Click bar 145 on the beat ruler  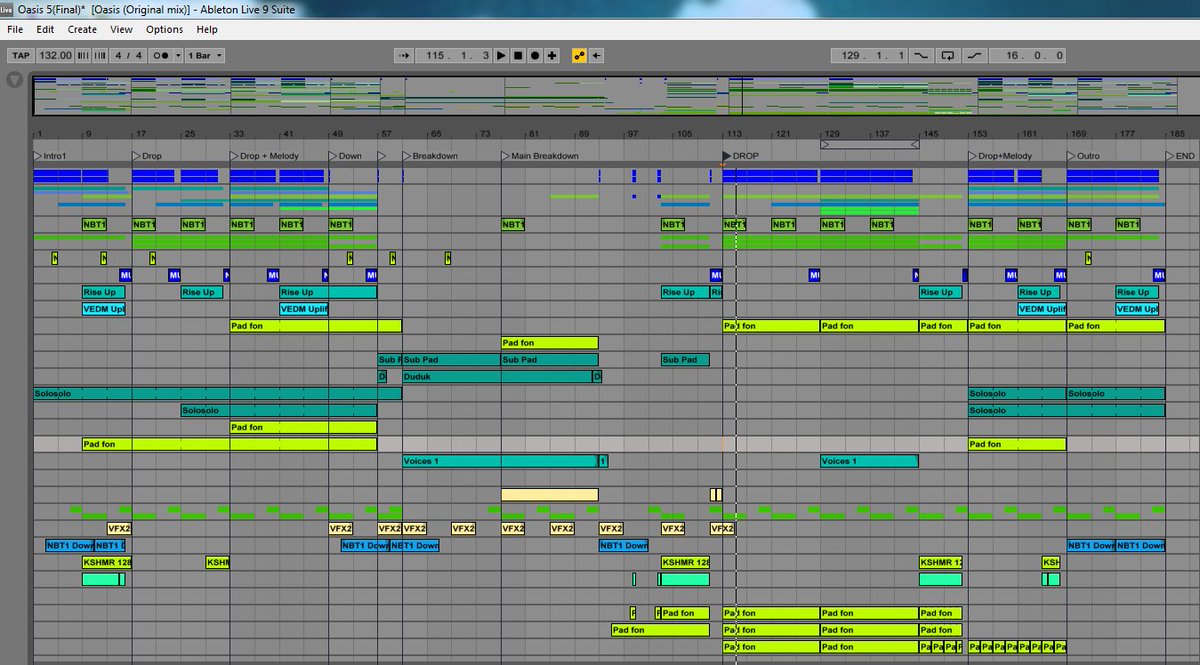930,133
